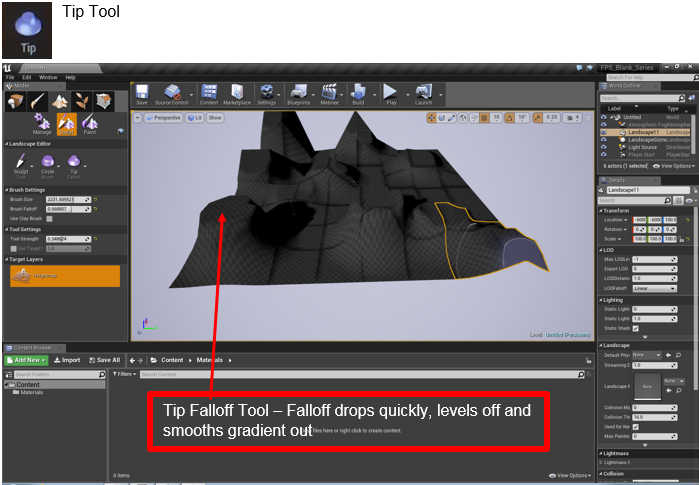
Task: Select the translate gizmo viewport icon
Action: coord(431,118)
